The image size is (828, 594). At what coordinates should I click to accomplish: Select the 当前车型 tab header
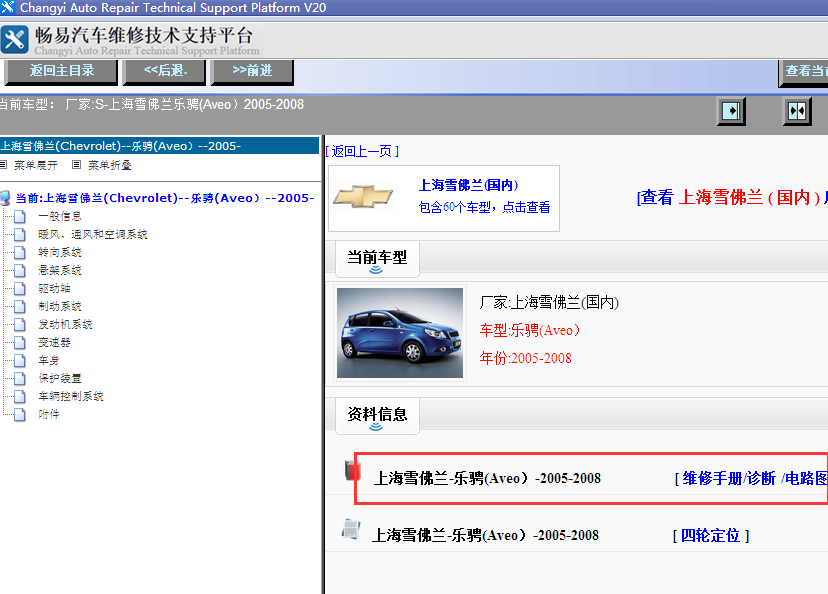(x=377, y=259)
